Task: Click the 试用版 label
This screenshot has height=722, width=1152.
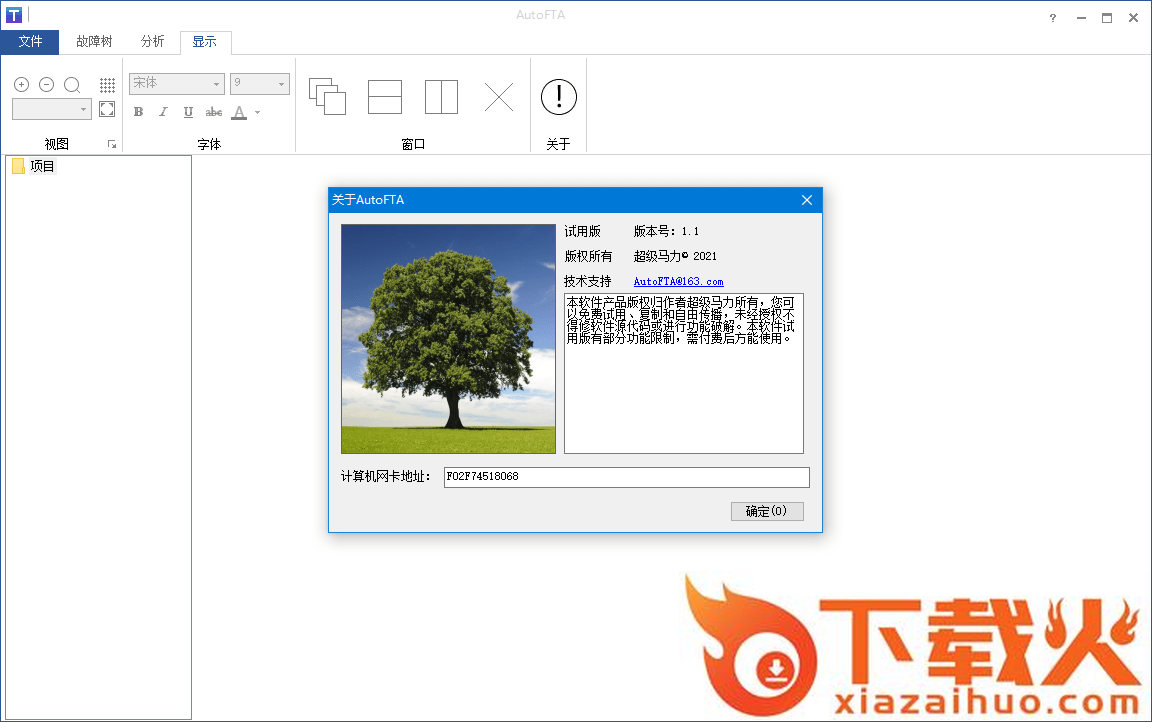Action: 583,231
